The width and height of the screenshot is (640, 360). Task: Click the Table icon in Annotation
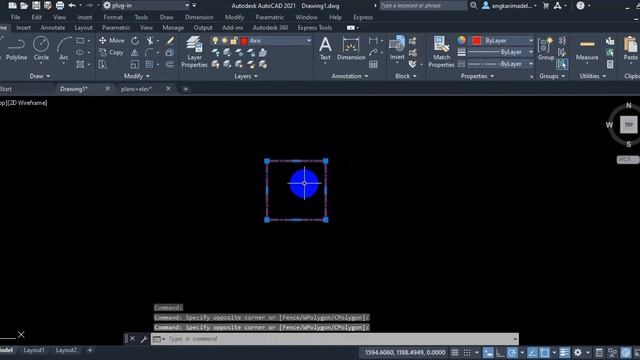click(x=373, y=64)
